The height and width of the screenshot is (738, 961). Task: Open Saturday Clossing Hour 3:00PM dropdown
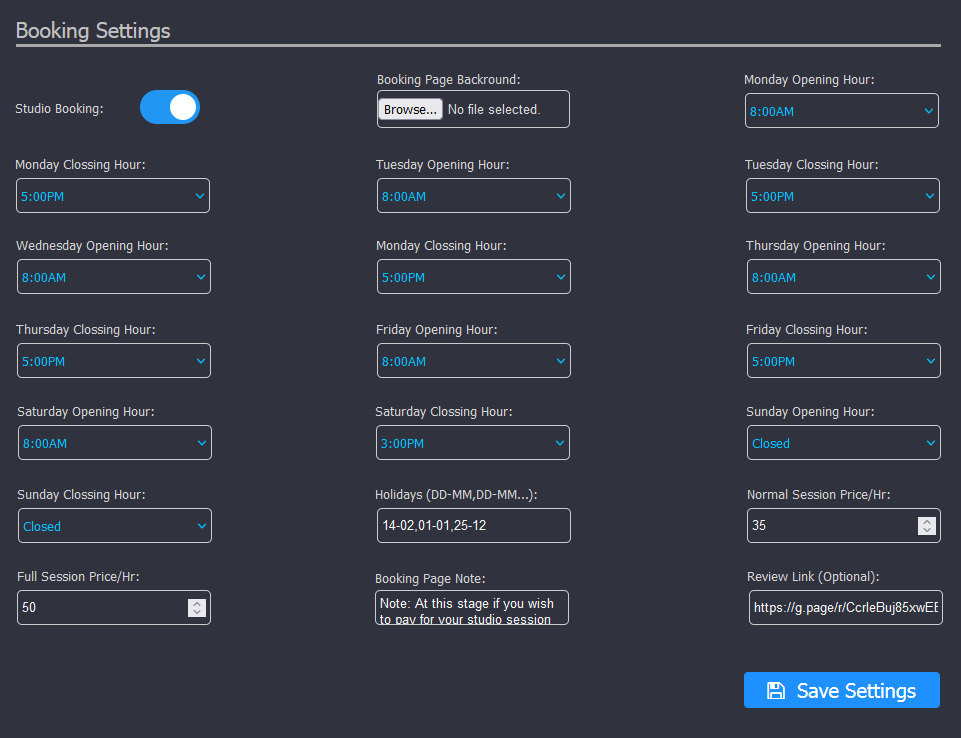point(473,443)
